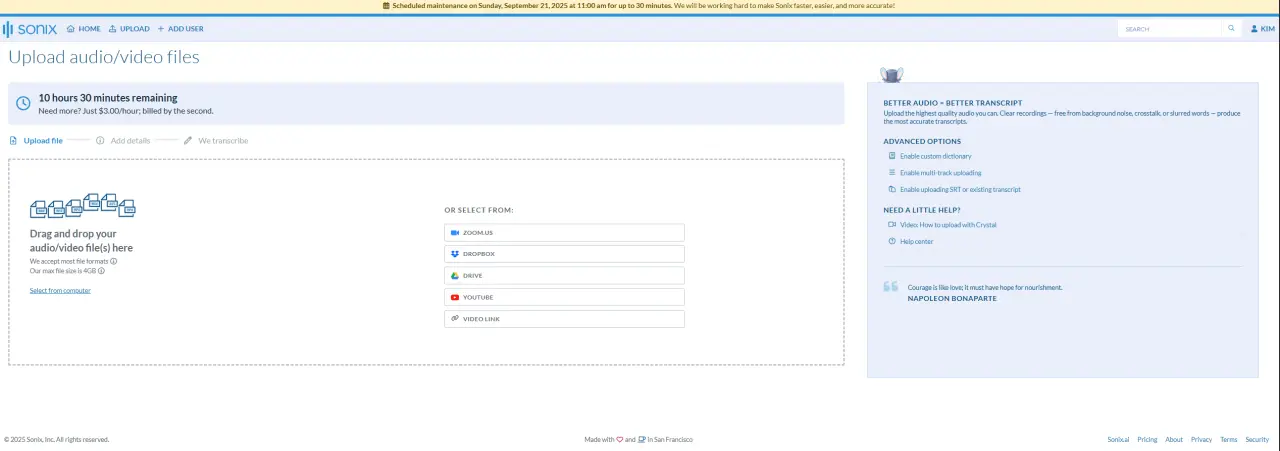Viewport: 1280px width, 451px height.
Task: Click the search magnifier icon
Action: tap(1232, 29)
